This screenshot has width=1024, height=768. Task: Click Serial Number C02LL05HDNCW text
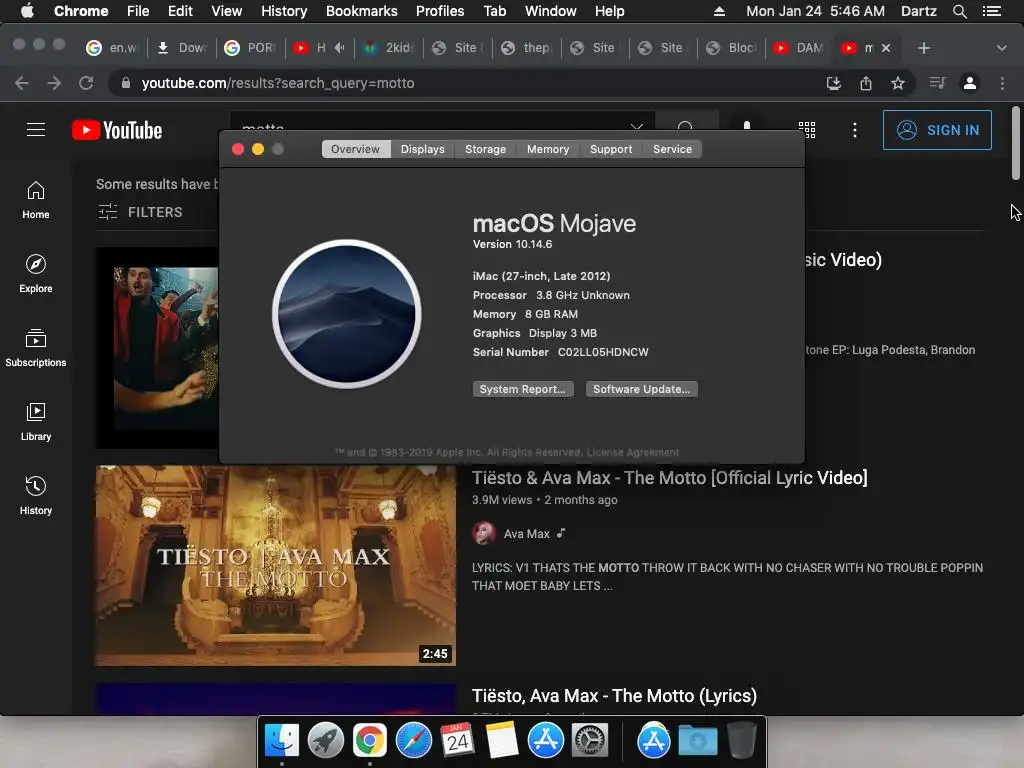(560, 352)
